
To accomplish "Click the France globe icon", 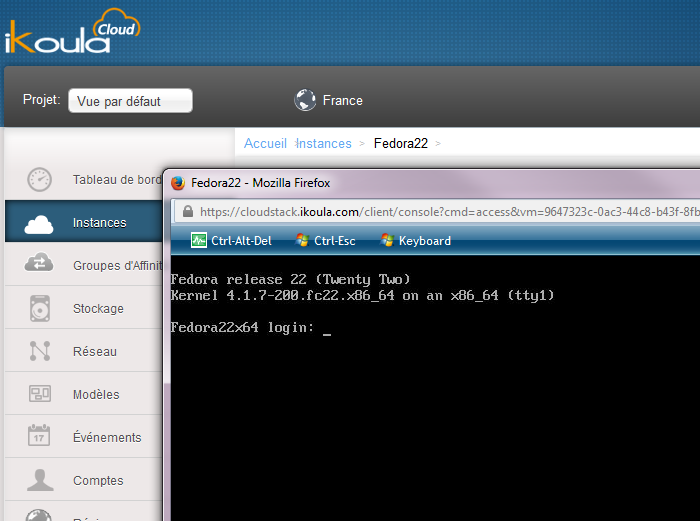I will (305, 100).
